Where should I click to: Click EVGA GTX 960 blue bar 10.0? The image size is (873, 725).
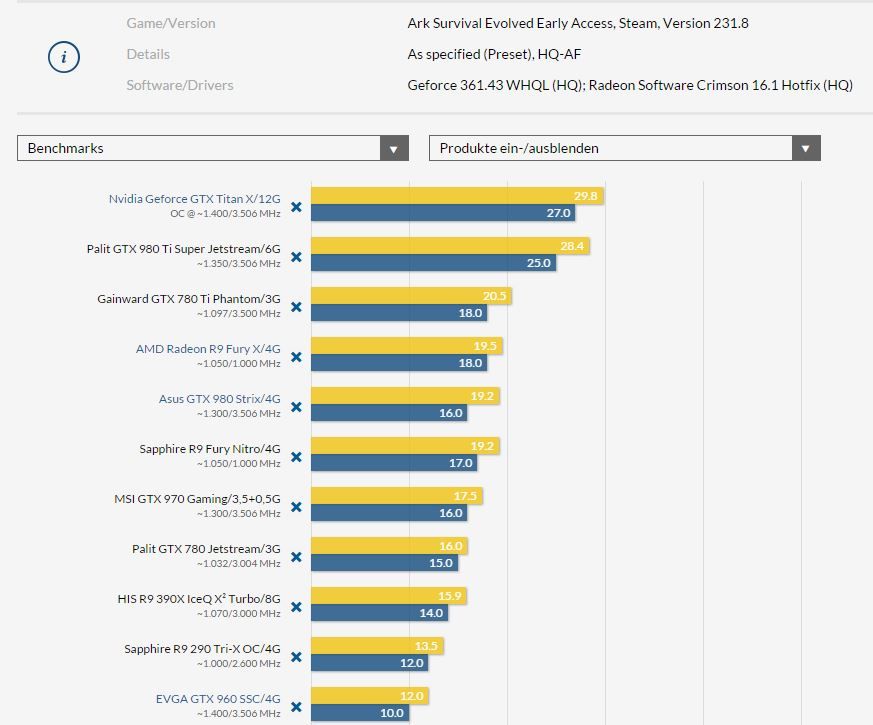click(360, 713)
